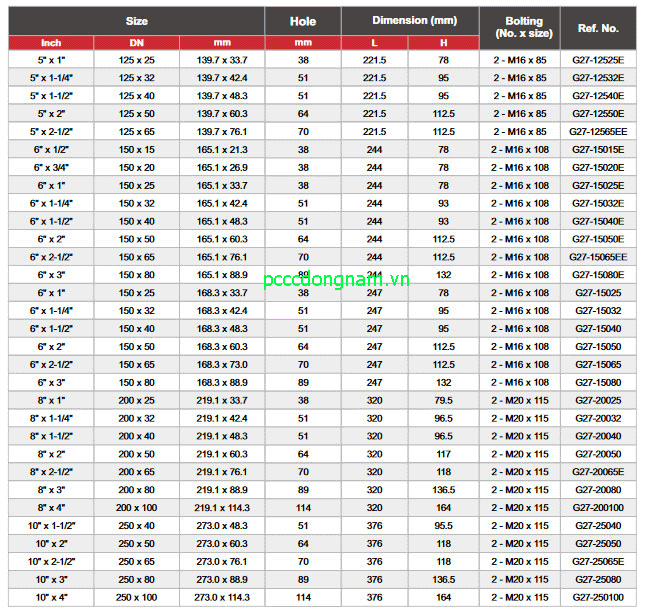
Task: Click the H dimension sub-header
Action: 443,43
